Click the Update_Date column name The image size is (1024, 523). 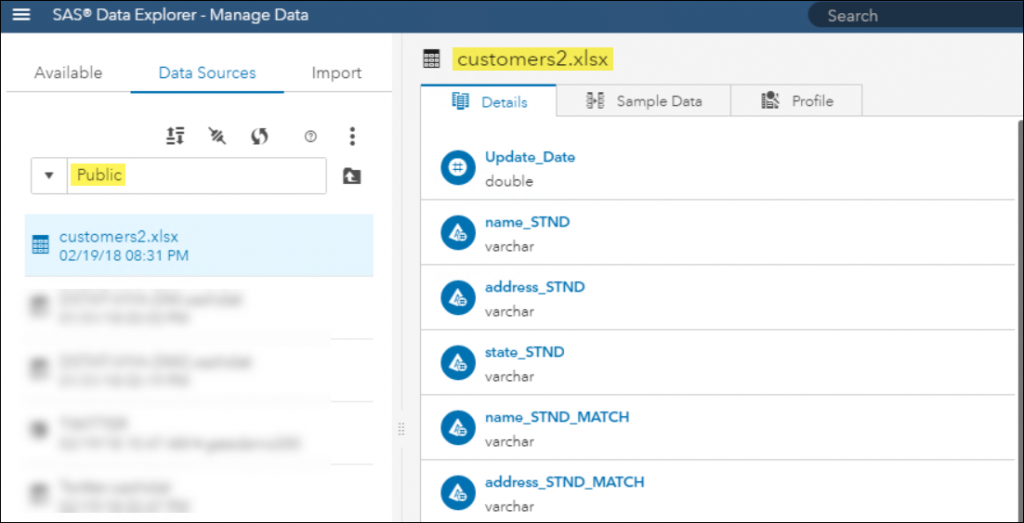pos(530,157)
